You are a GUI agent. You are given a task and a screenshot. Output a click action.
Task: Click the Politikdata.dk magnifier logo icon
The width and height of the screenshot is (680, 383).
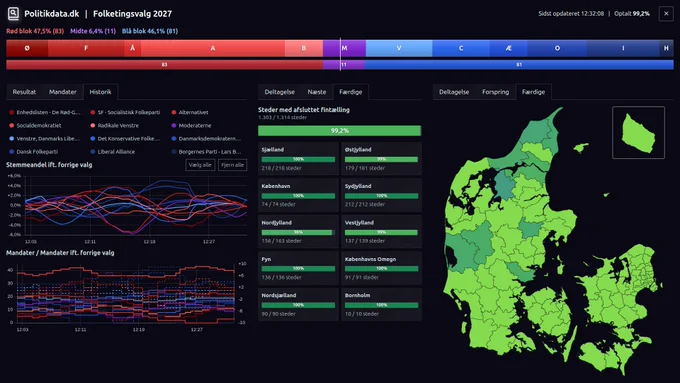coord(13,13)
